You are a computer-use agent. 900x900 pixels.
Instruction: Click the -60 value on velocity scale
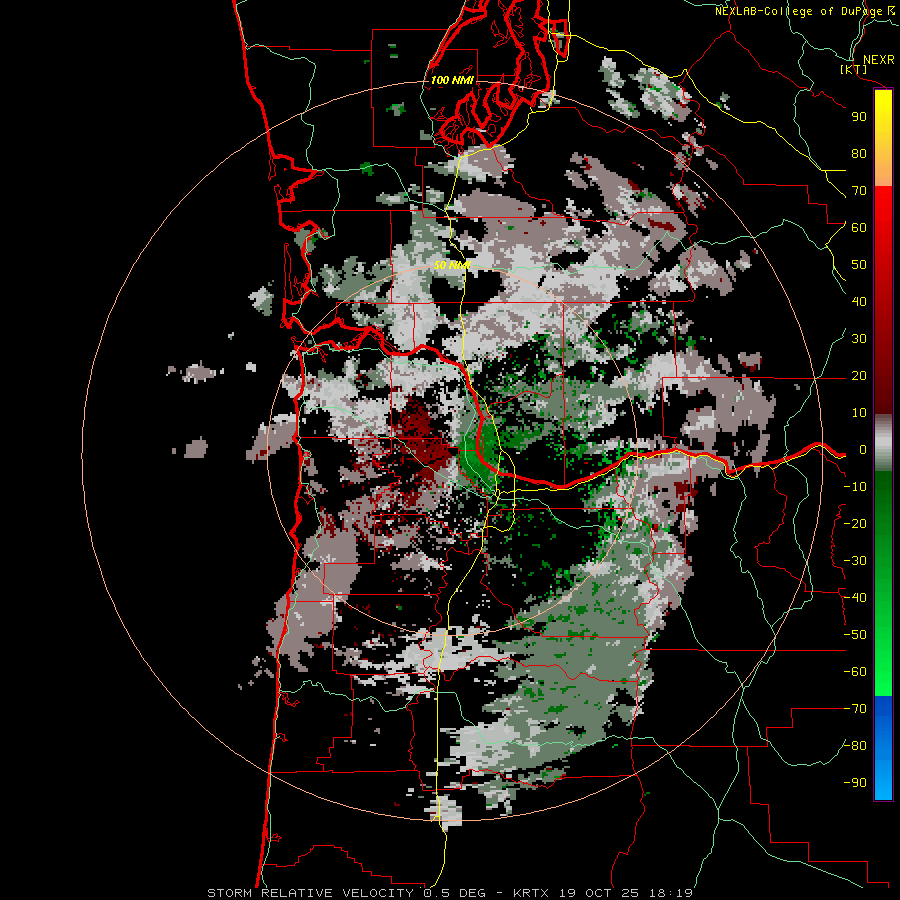pos(855,672)
